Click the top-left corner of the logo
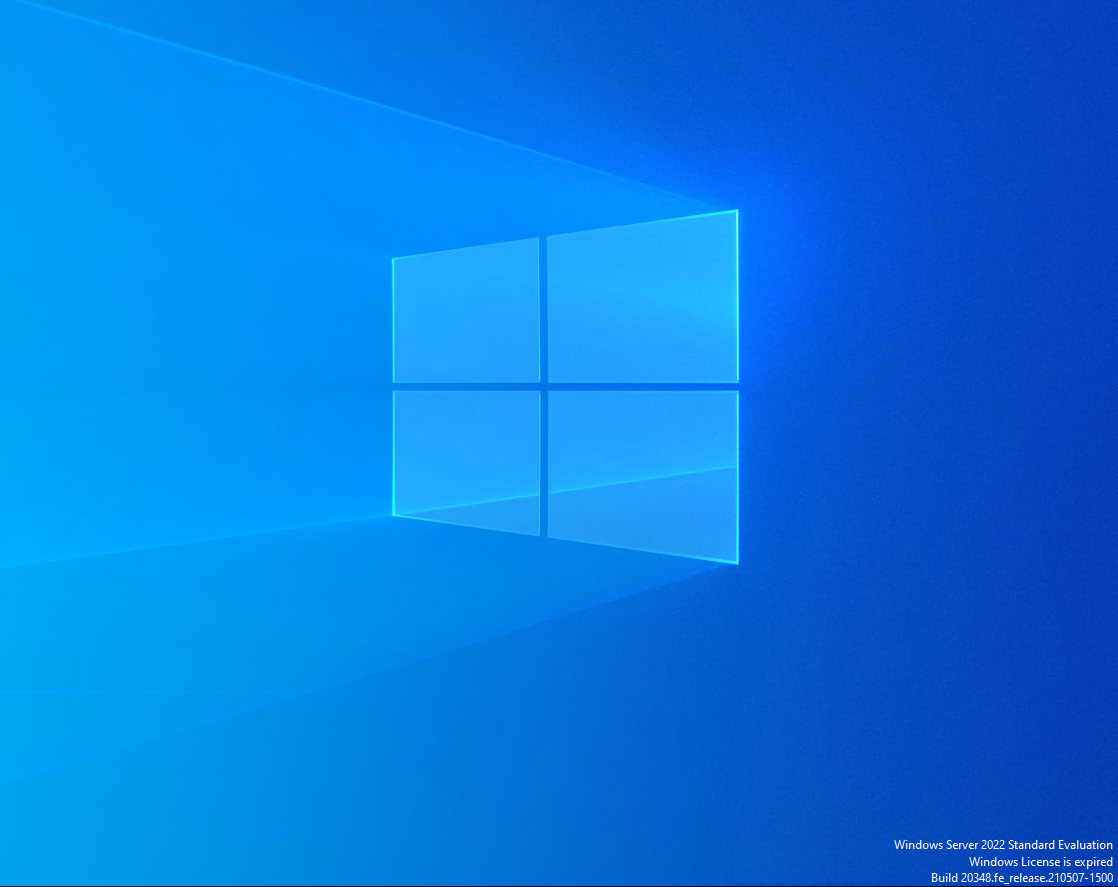The image size is (1118, 887). click(394, 260)
